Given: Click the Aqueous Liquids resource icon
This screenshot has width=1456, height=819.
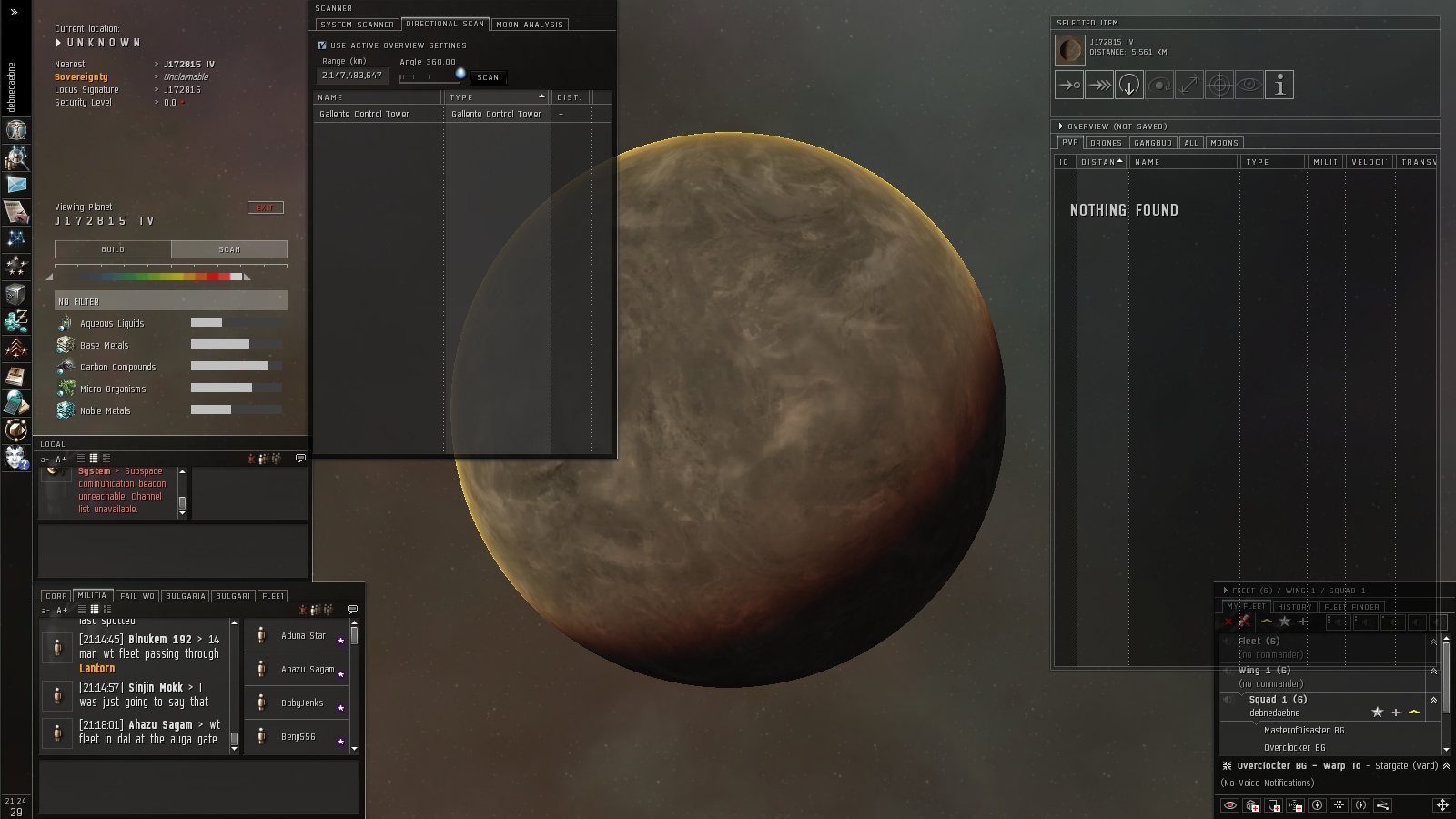Looking at the screenshot, I should [x=65, y=323].
